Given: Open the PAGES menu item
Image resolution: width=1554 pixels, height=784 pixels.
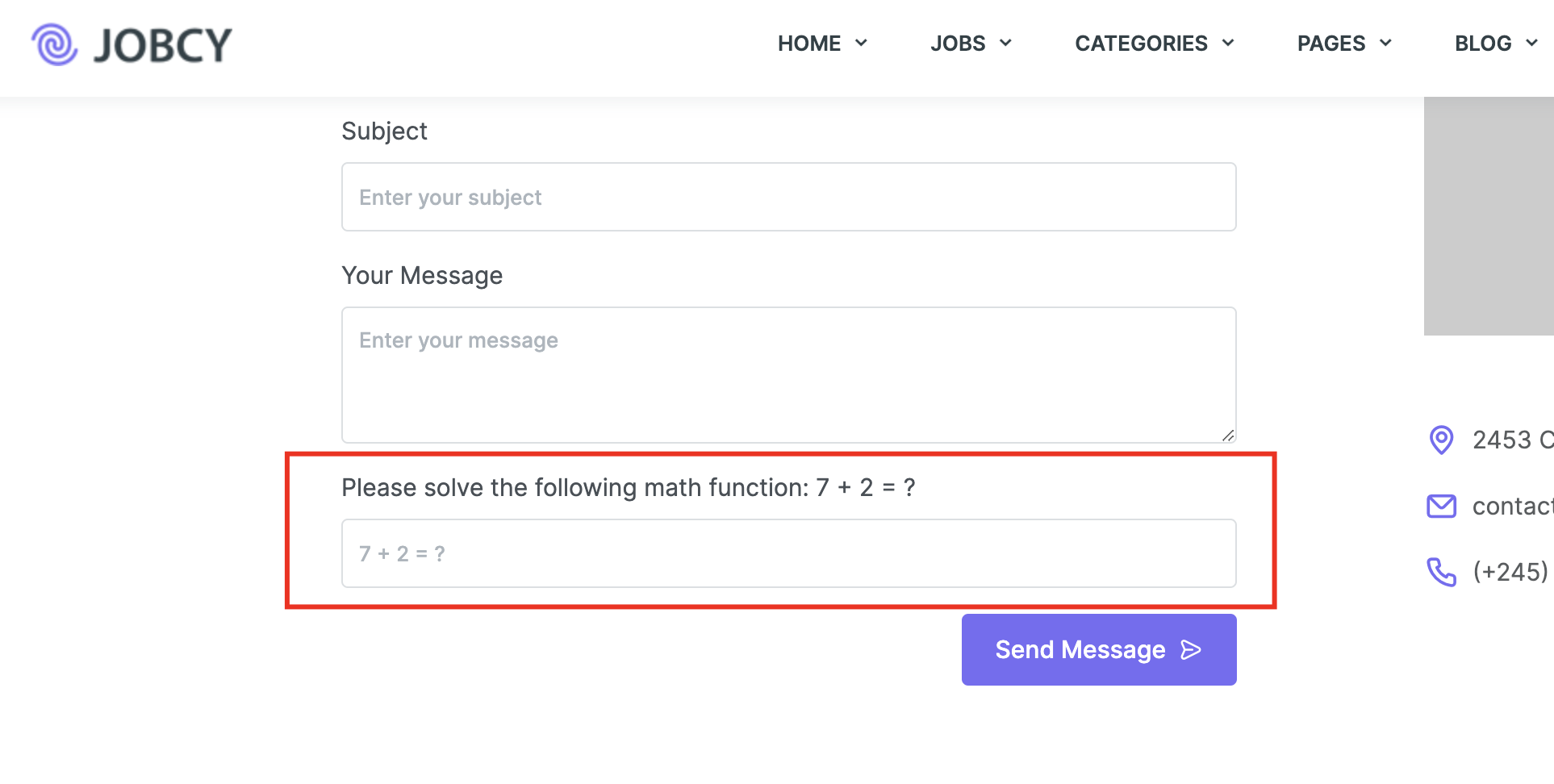Looking at the screenshot, I should pyautogui.click(x=1331, y=44).
